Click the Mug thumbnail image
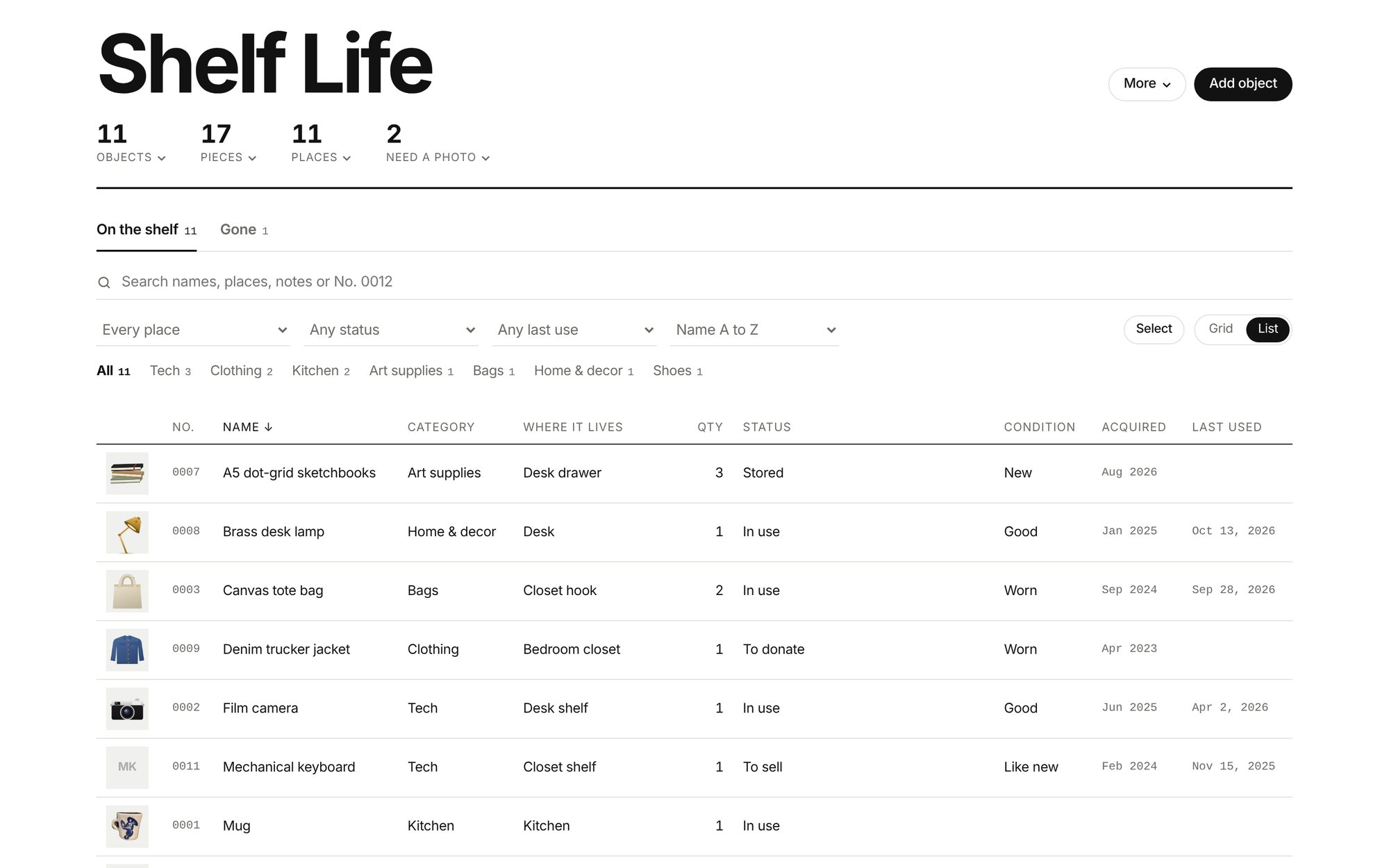This screenshot has height=868, width=1389. click(x=127, y=826)
